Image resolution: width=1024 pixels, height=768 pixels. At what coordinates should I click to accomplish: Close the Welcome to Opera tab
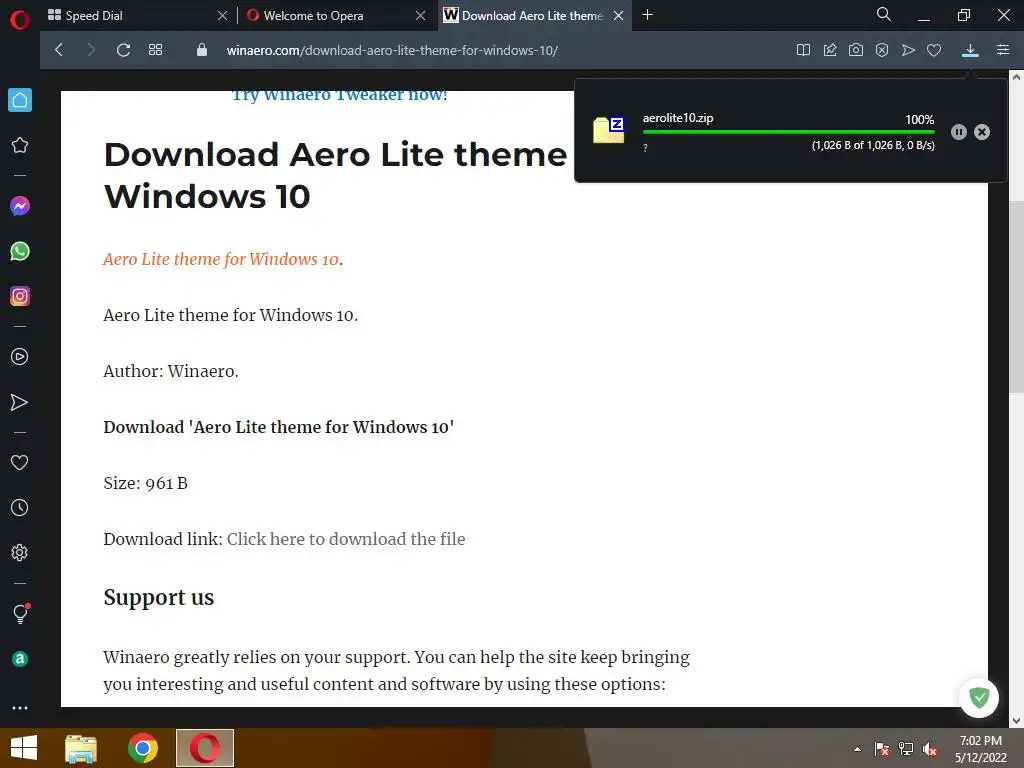[421, 16]
